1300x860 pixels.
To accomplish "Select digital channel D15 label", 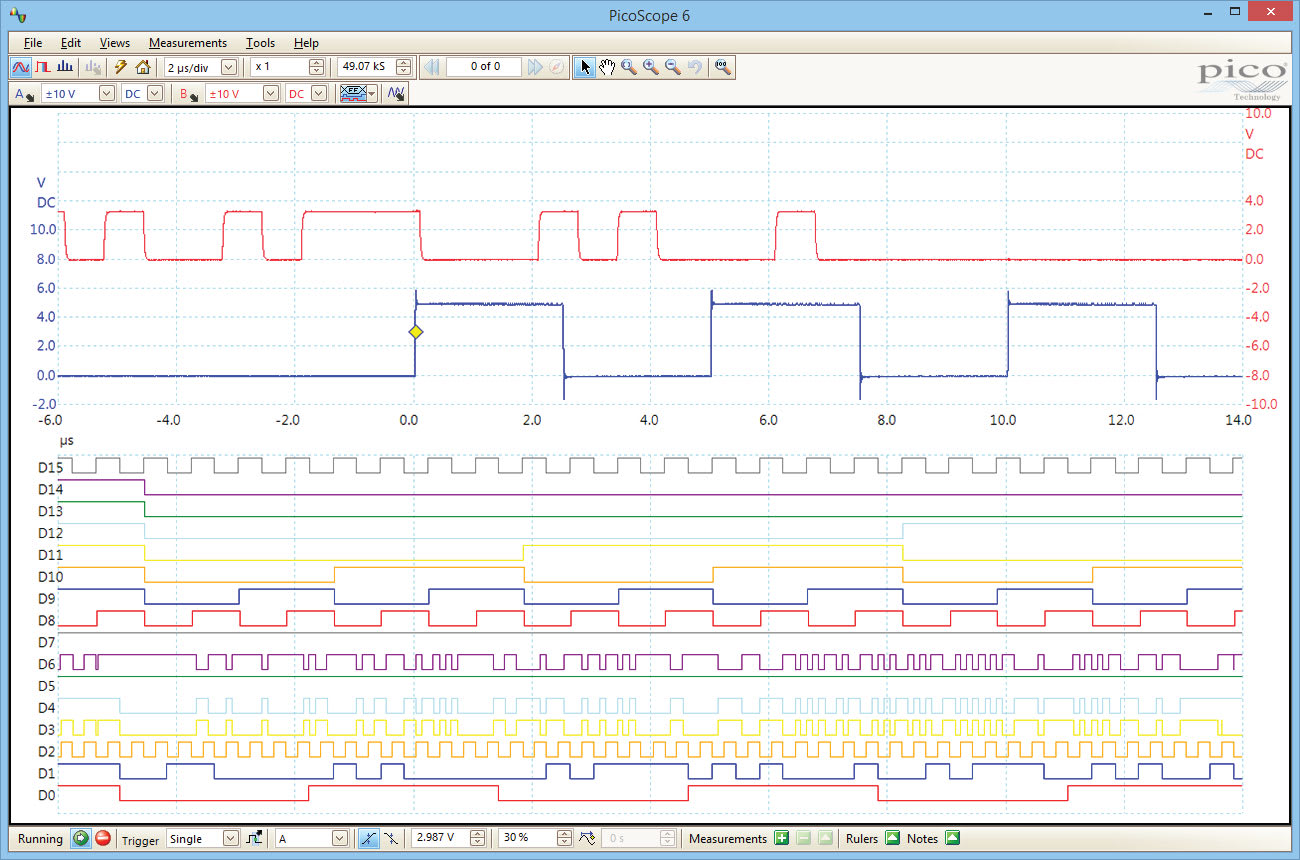I will point(50,467).
